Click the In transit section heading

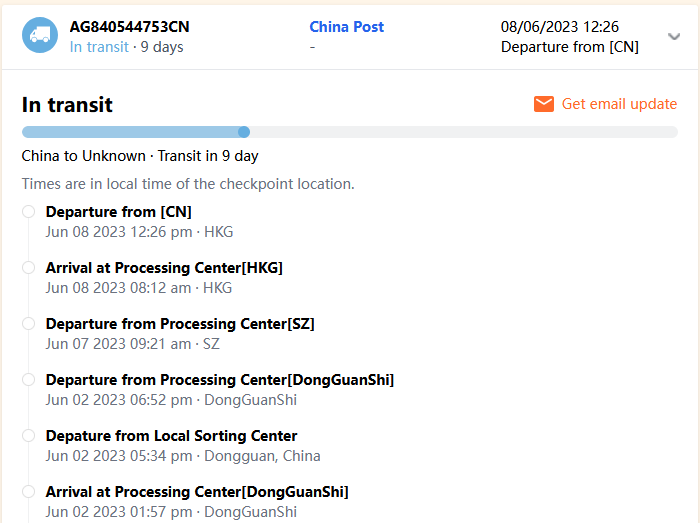pyautogui.click(x=67, y=105)
